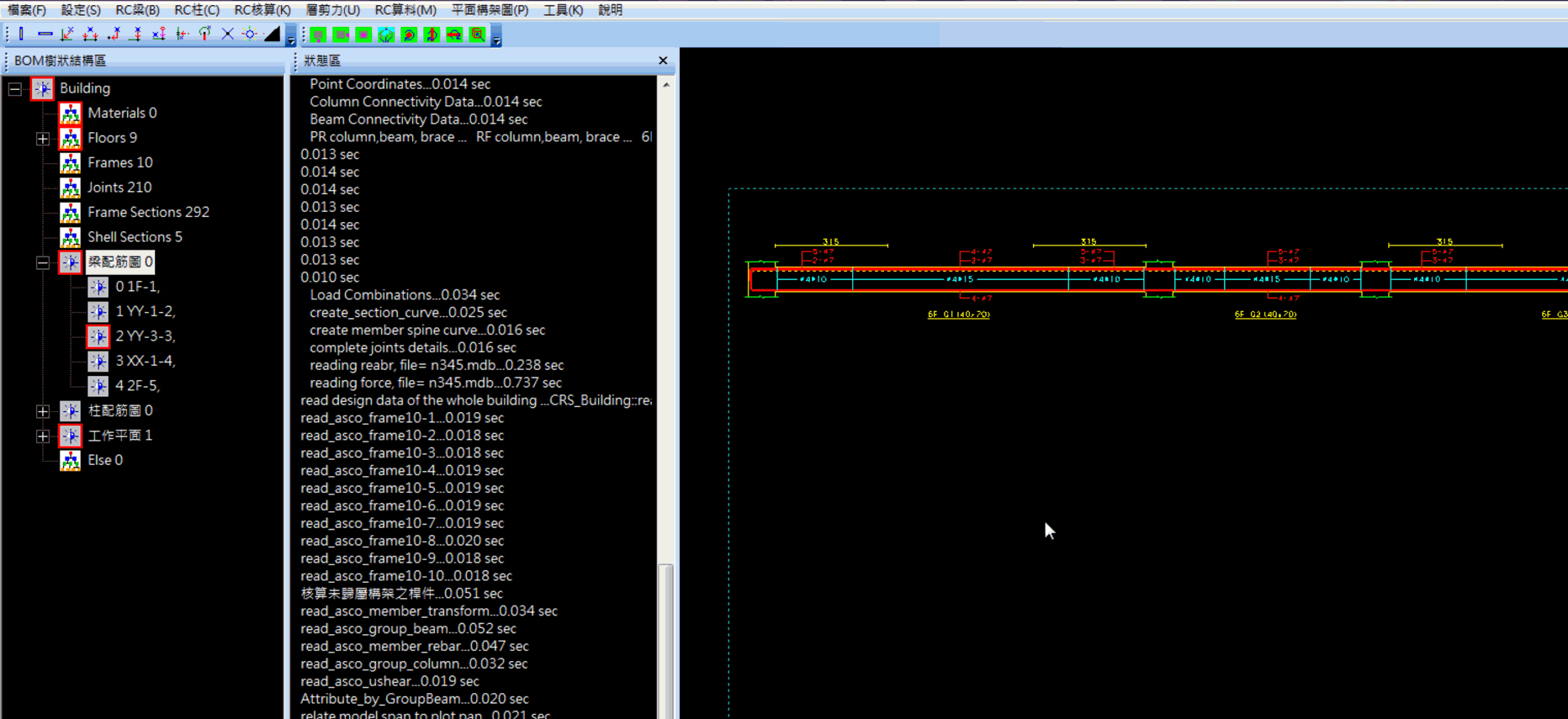Open the 平面構架圖(P) menu

coord(490,10)
